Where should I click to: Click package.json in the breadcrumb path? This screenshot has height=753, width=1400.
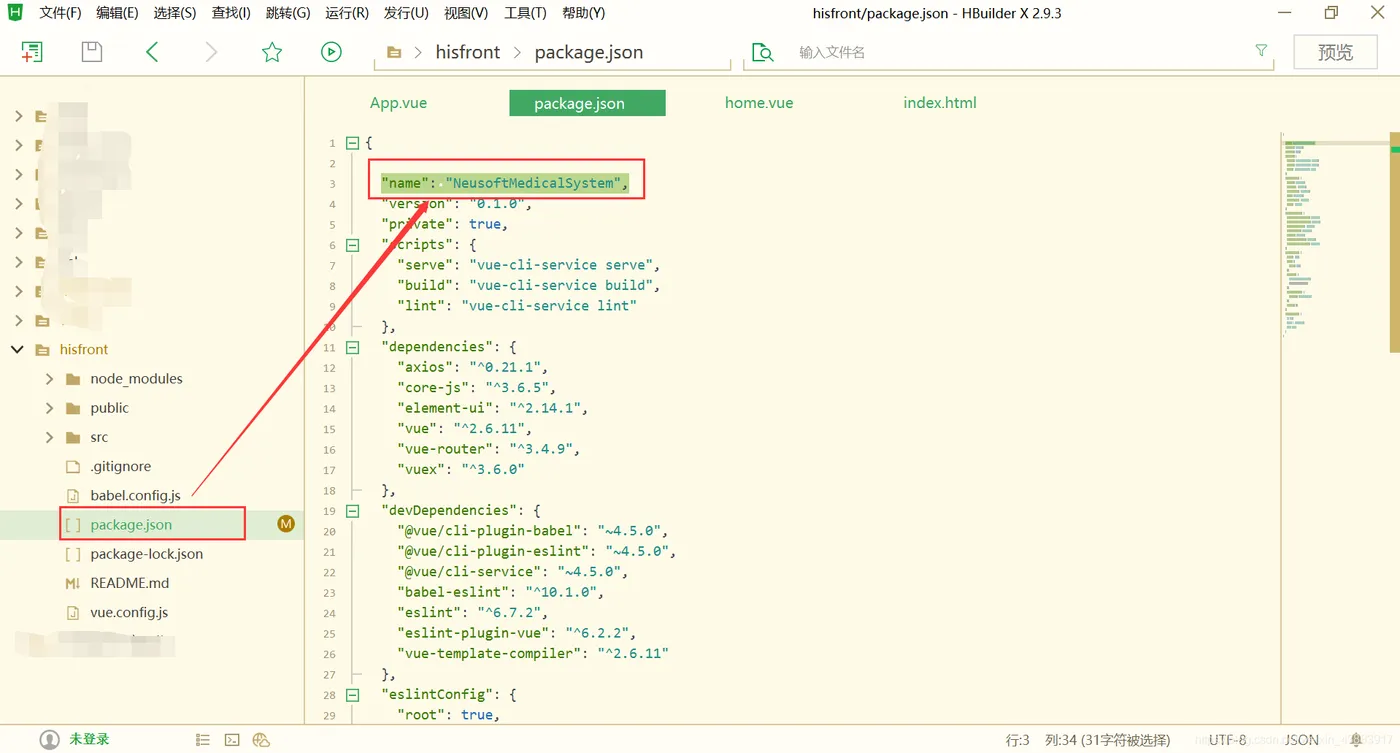[x=588, y=52]
